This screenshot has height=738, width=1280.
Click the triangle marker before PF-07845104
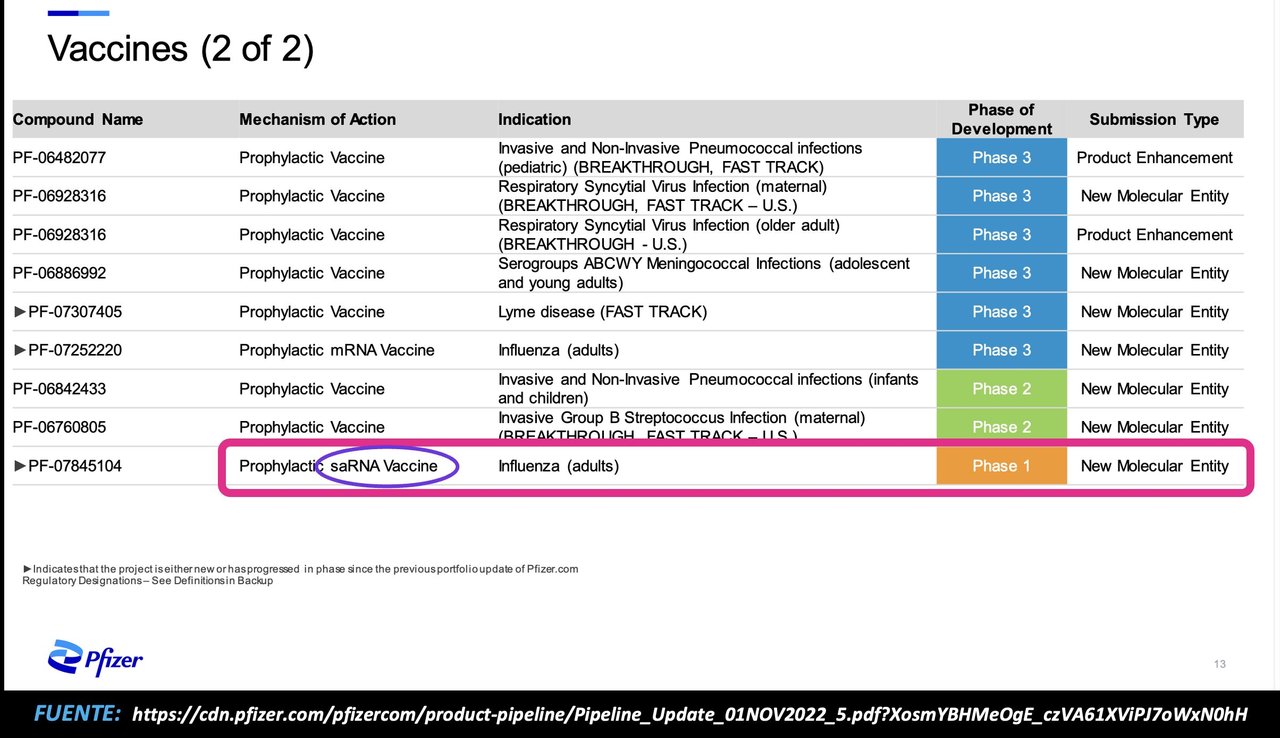pyautogui.click(x=20, y=466)
